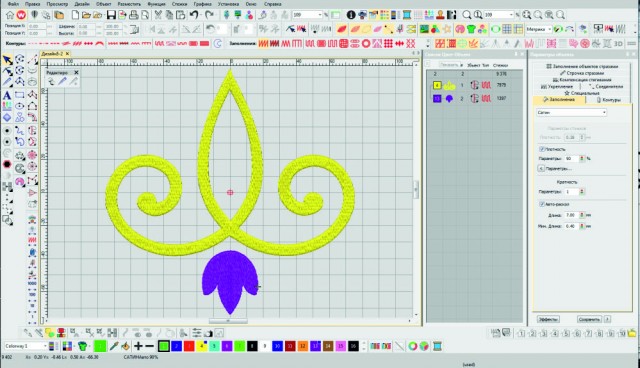Viewport: 640px width, 368px height.
Task: Click the Undo arrow icon
Action: pyautogui.click(x=193, y=15)
